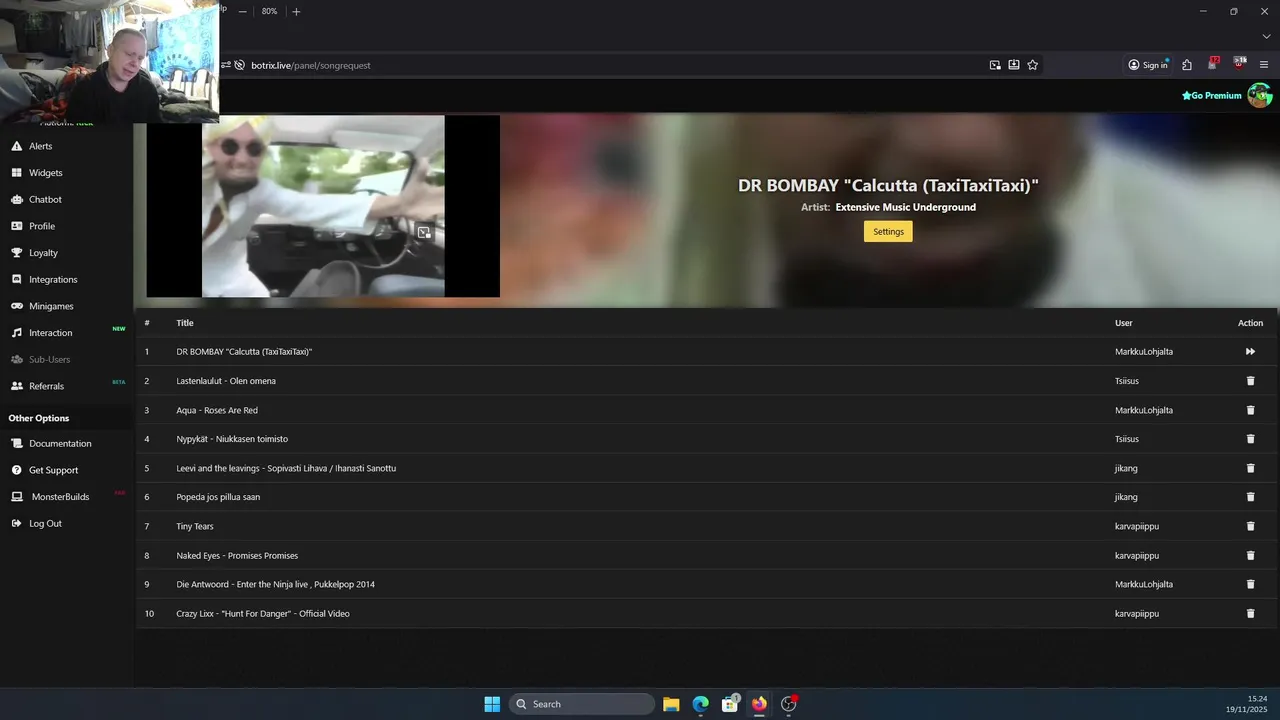Open the Firefox hamburger application menu
This screenshot has height=720, width=1280.
[1264, 65]
